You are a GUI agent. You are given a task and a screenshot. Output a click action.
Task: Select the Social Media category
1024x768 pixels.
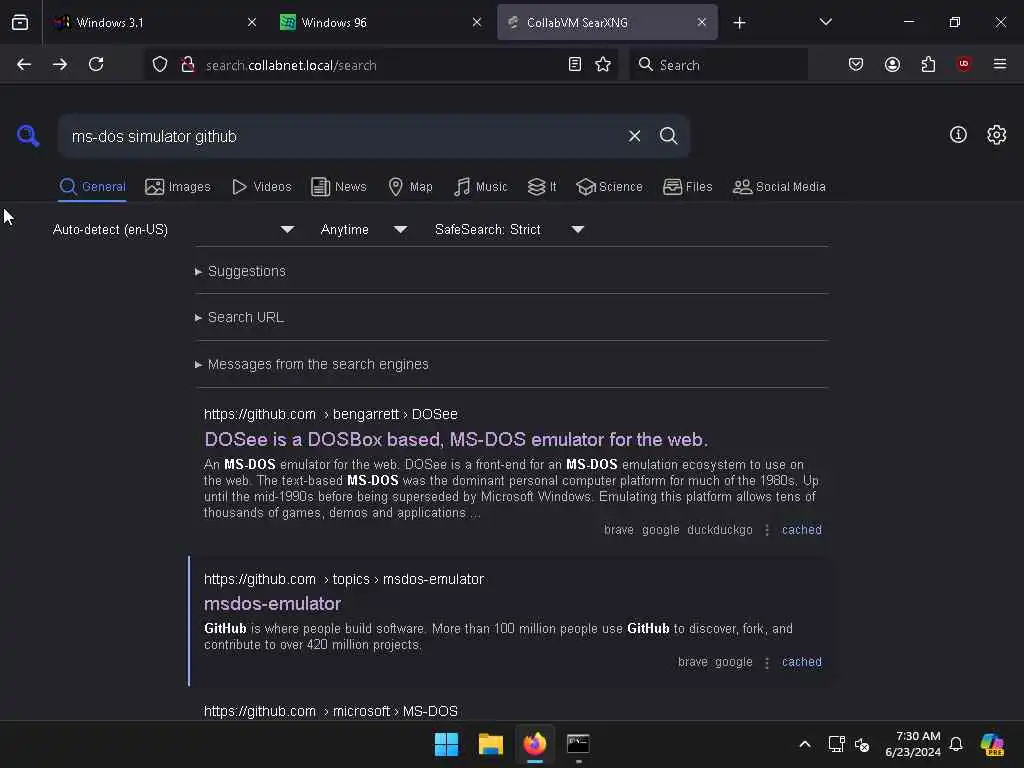(779, 187)
